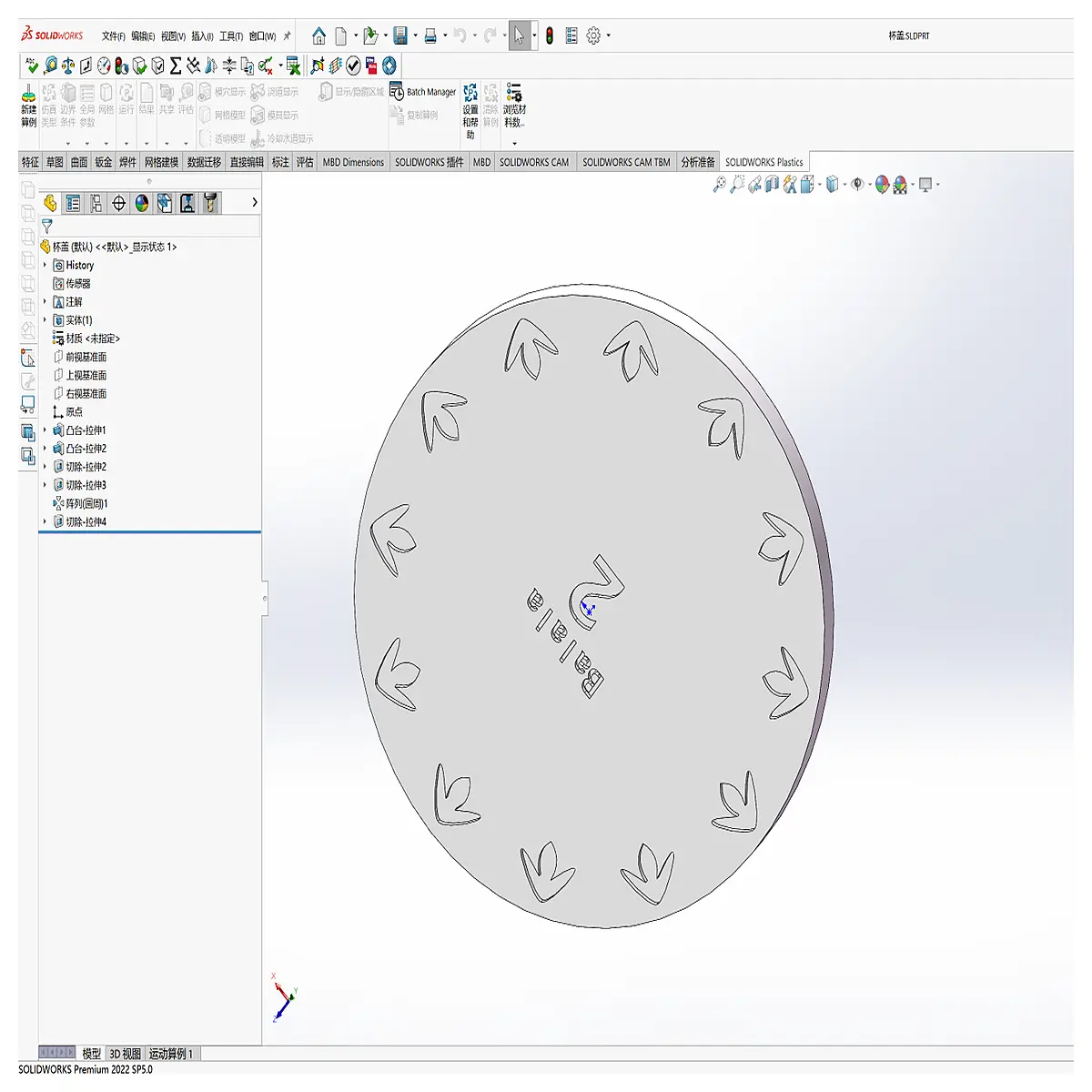Open the Display Style dropdown arrow
The image size is (1092, 1092).
click(x=844, y=185)
